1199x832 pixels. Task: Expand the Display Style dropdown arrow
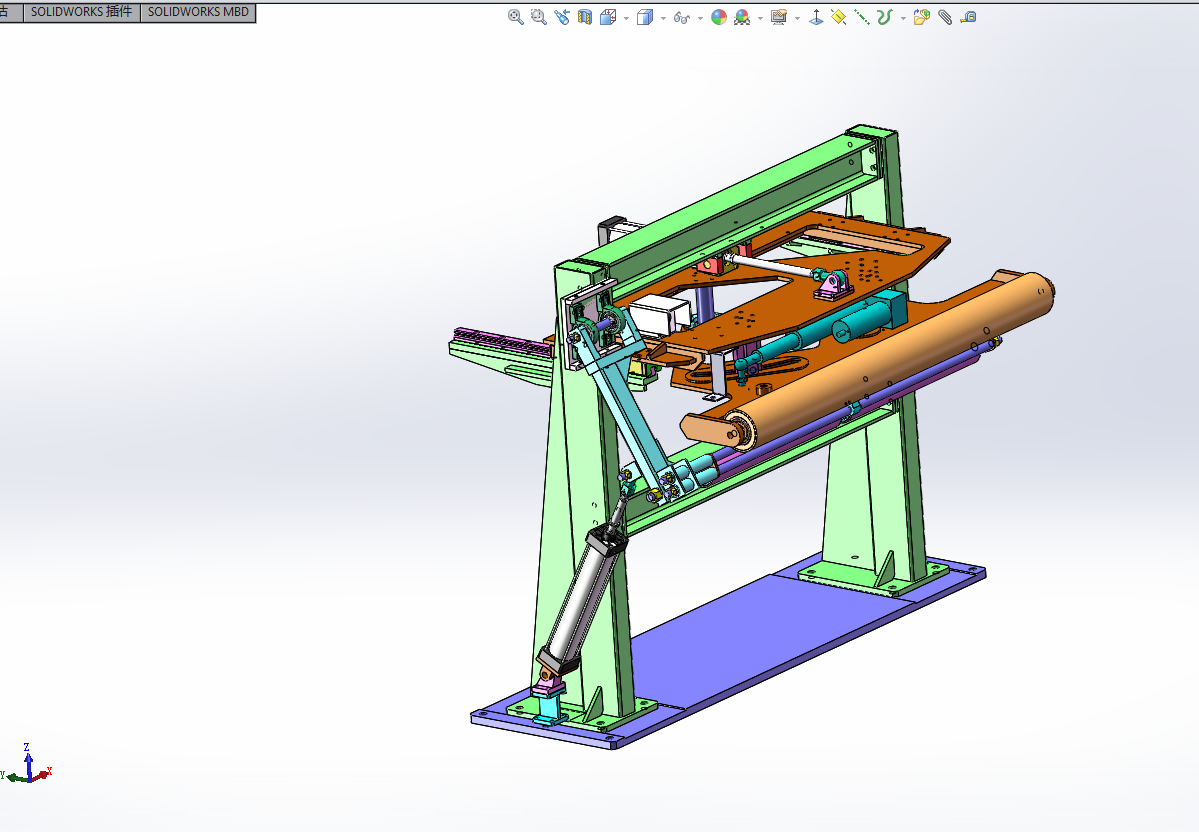click(x=662, y=18)
